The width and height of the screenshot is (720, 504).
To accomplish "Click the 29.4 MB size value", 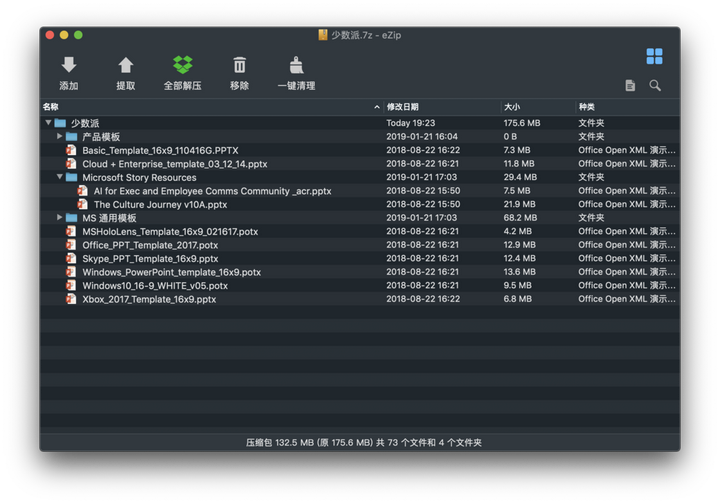I will click(x=520, y=177).
